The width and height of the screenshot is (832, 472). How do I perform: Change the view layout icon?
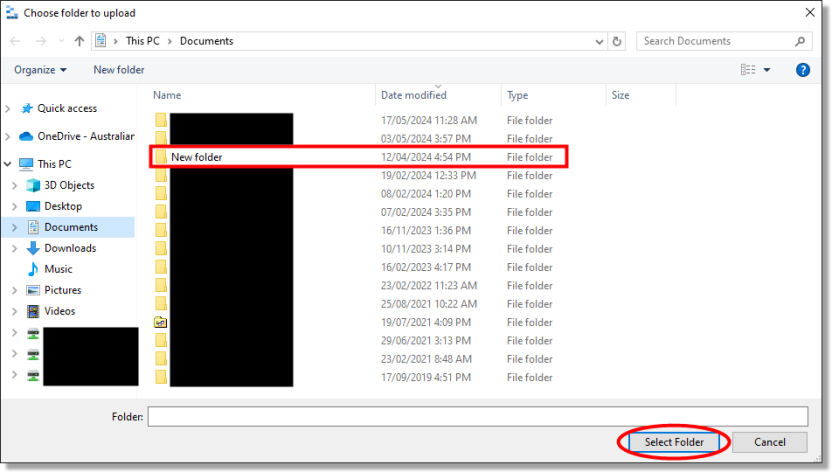[x=748, y=69]
